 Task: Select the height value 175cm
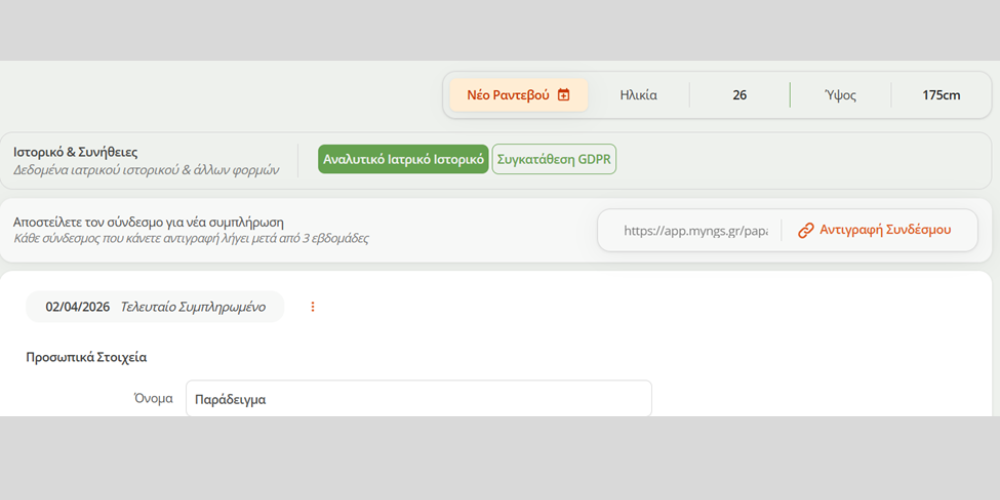(941, 95)
